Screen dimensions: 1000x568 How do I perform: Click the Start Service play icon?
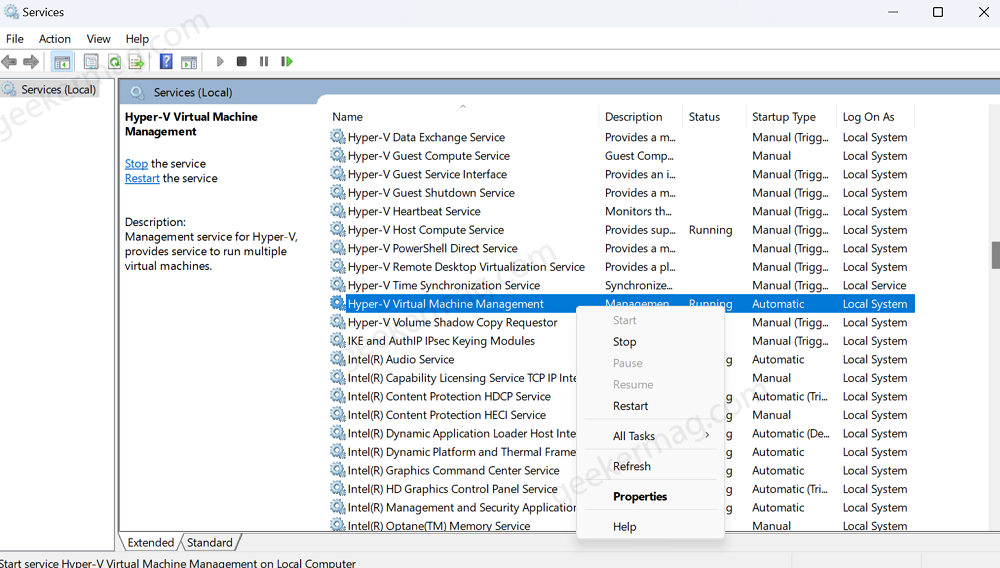click(220, 62)
